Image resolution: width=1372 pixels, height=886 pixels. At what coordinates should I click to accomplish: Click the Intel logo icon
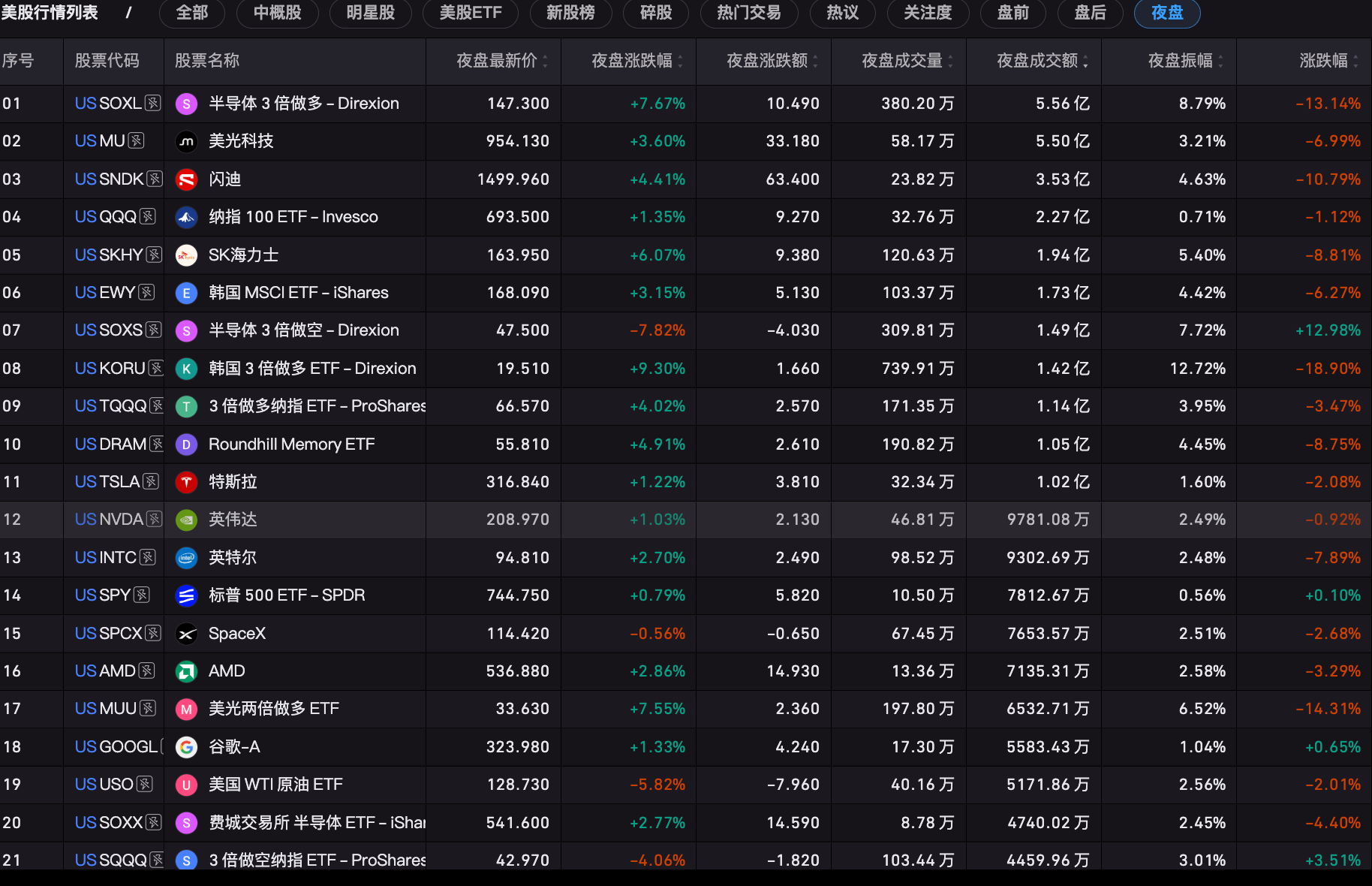click(x=186, y=558)
